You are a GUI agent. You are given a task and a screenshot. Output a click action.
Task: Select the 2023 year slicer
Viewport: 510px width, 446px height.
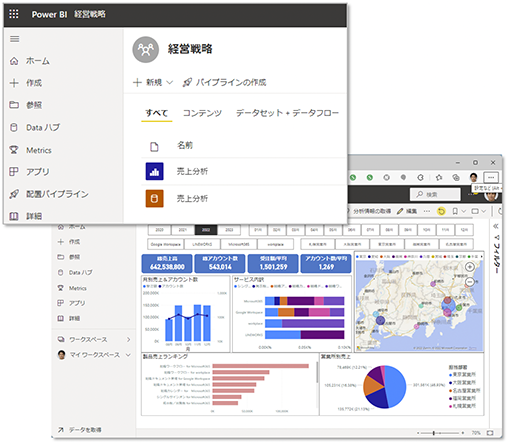[x=229, y=230]
